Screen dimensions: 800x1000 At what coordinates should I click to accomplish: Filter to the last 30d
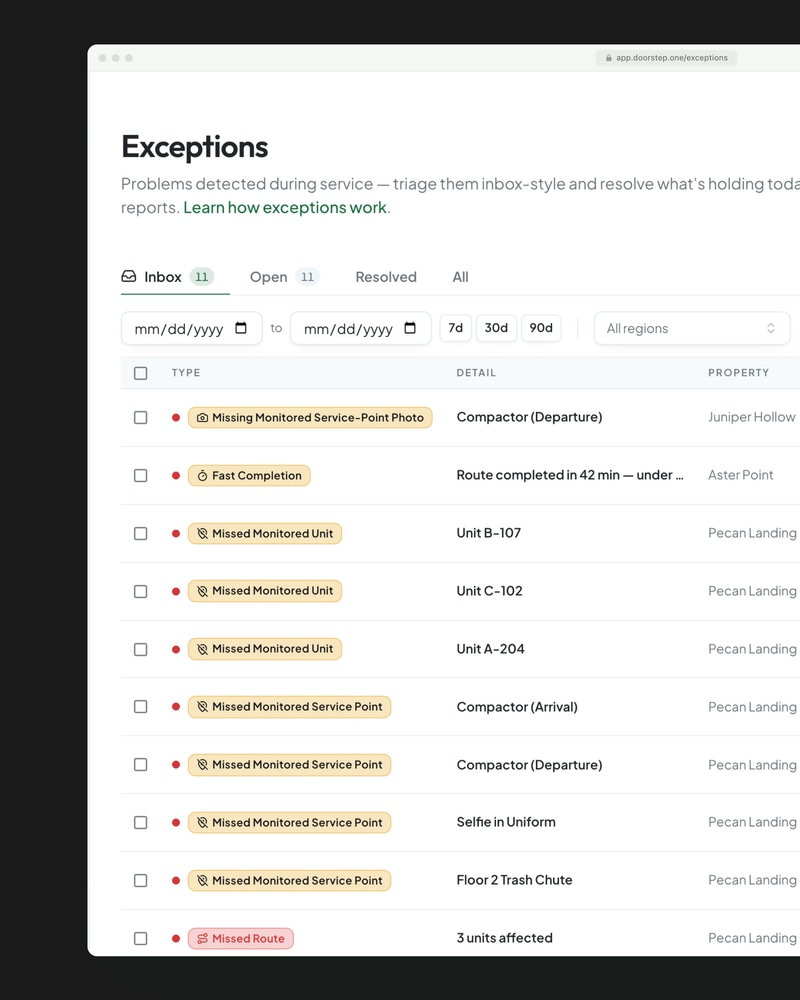click(x=496, y=328)
